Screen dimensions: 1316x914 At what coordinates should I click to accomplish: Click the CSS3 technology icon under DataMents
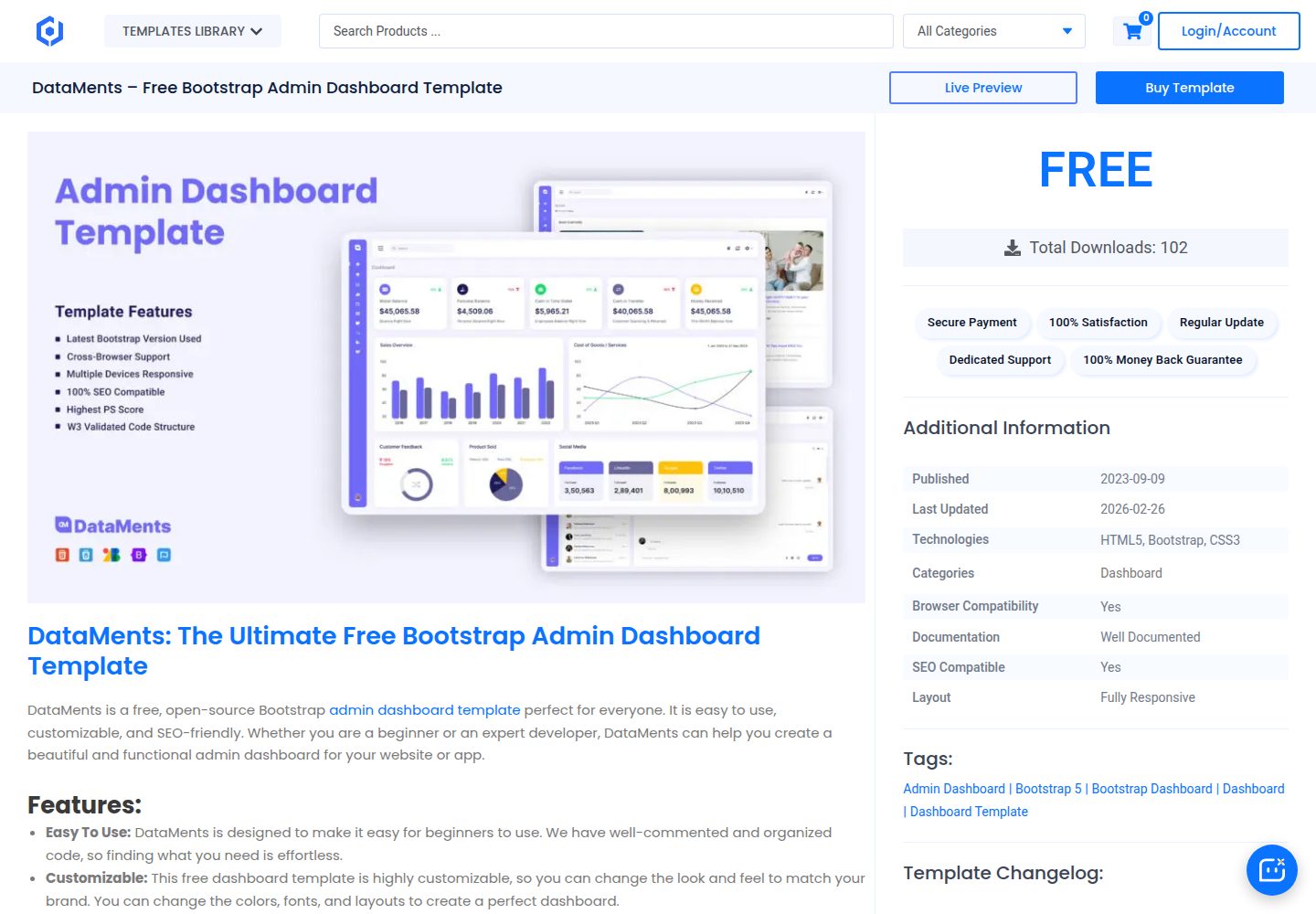86,555
